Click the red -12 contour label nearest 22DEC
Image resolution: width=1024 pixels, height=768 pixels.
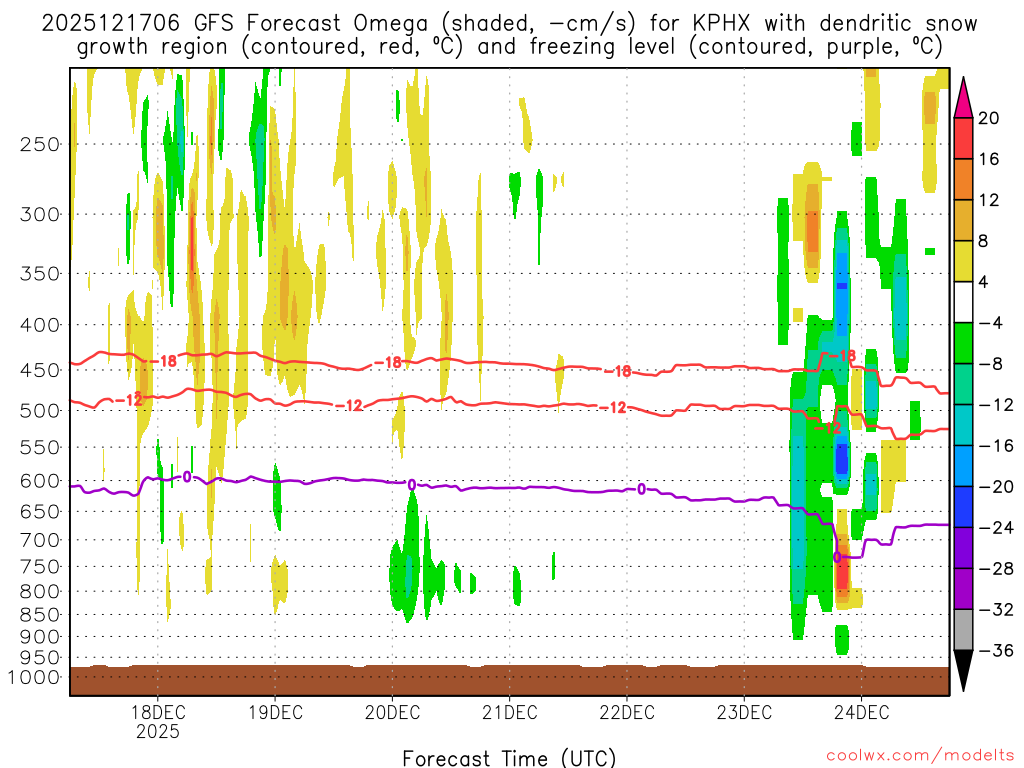(x=613, y=408)
